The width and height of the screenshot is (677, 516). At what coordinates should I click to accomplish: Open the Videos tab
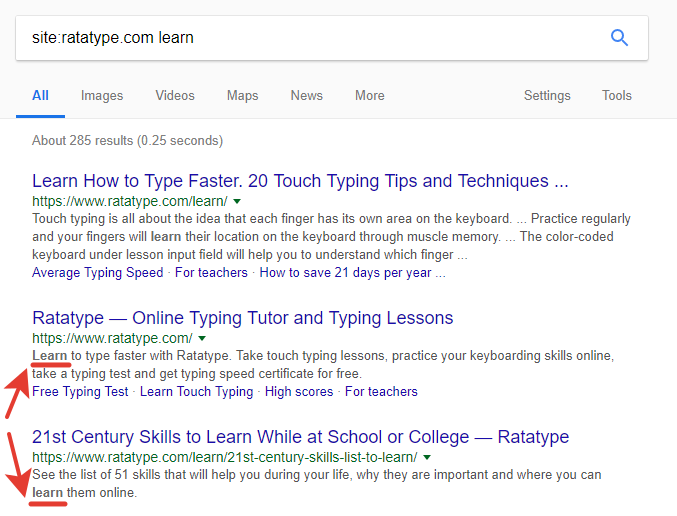pos(175,95)
